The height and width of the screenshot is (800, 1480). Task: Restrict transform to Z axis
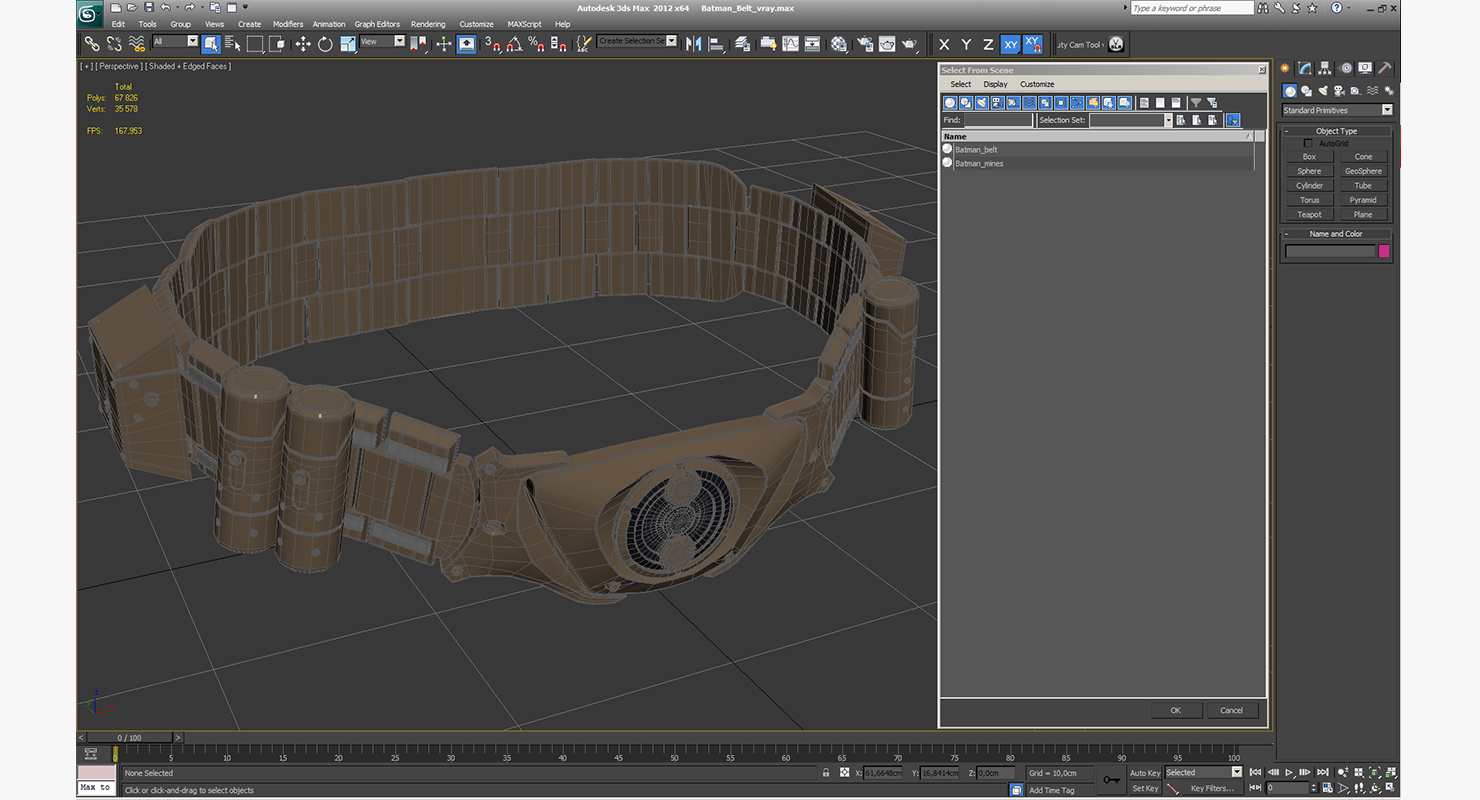click(988, 44)
